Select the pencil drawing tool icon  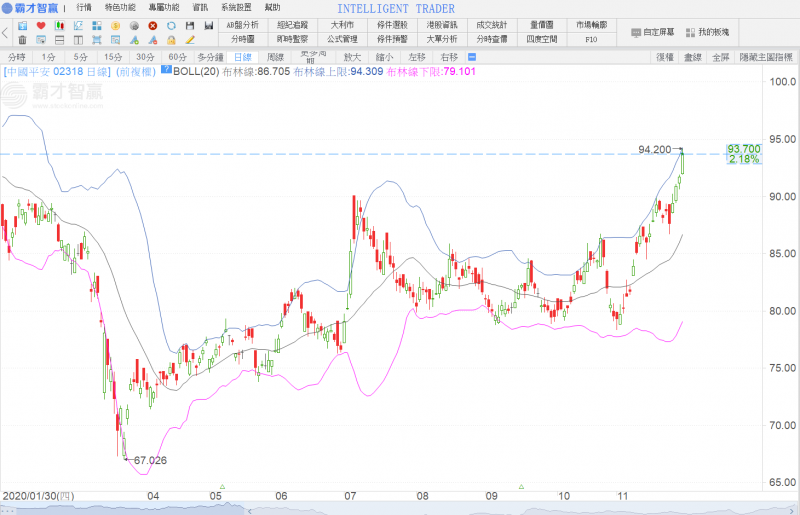(x=190, y=40)
